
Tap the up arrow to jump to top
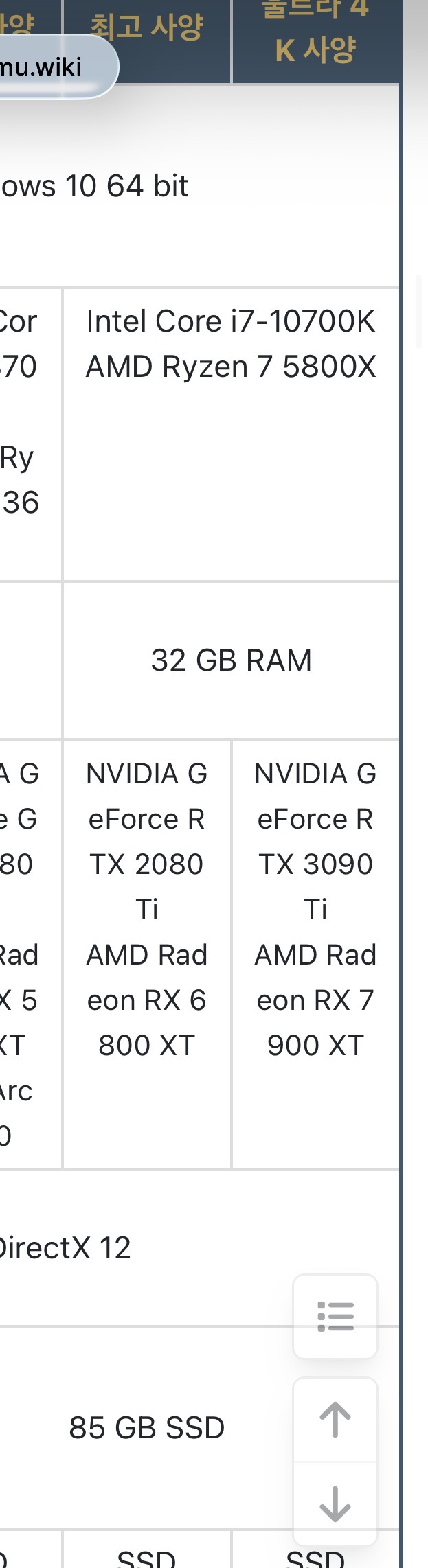pos(335,1419)
